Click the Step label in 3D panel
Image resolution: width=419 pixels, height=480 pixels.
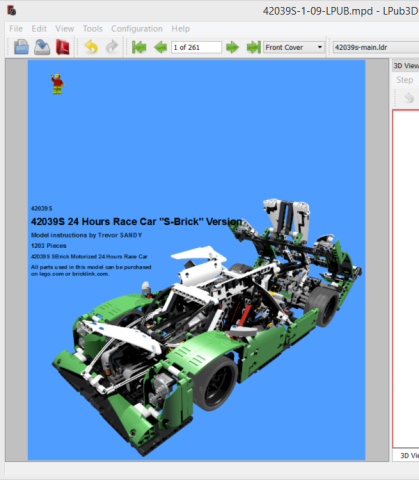(404, 80)
